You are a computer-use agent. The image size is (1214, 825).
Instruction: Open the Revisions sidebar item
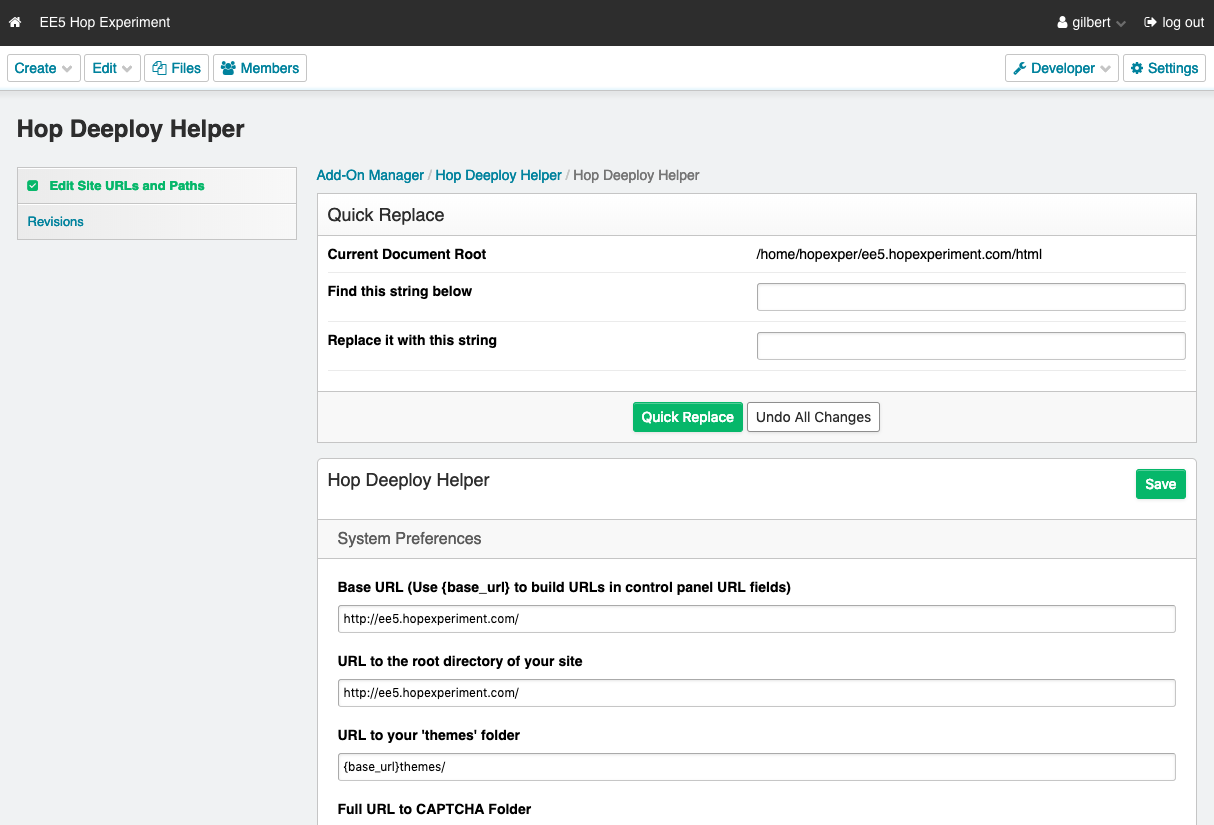pos(157,222)
